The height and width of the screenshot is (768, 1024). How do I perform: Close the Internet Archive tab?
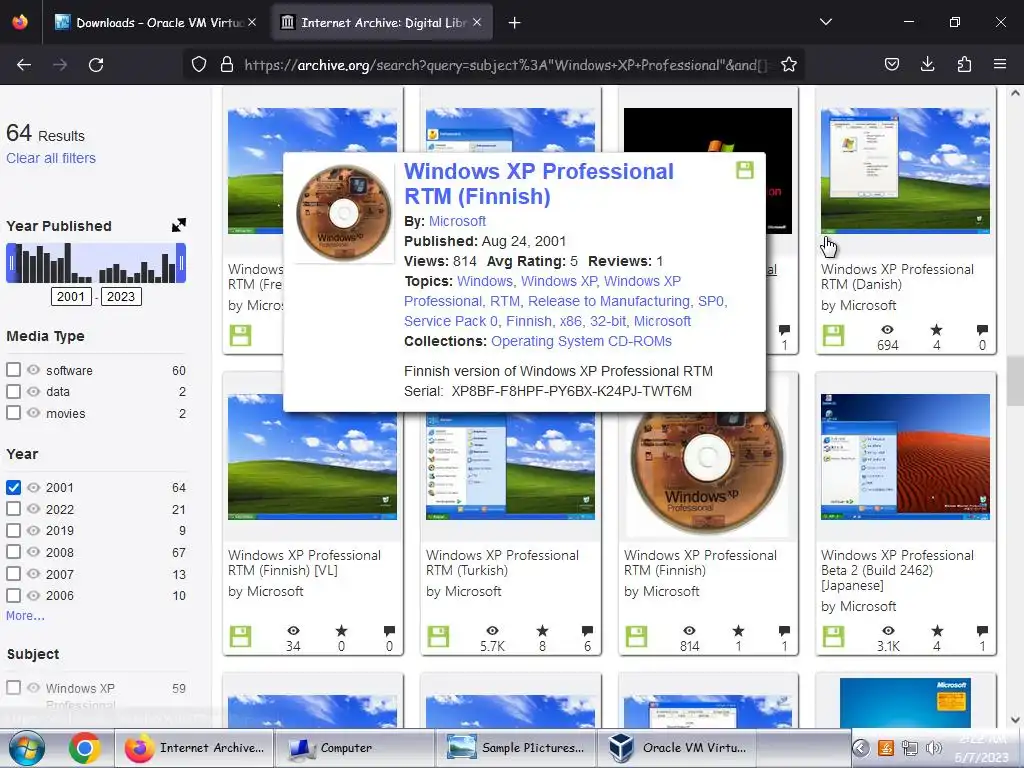(x=477, y=22)
